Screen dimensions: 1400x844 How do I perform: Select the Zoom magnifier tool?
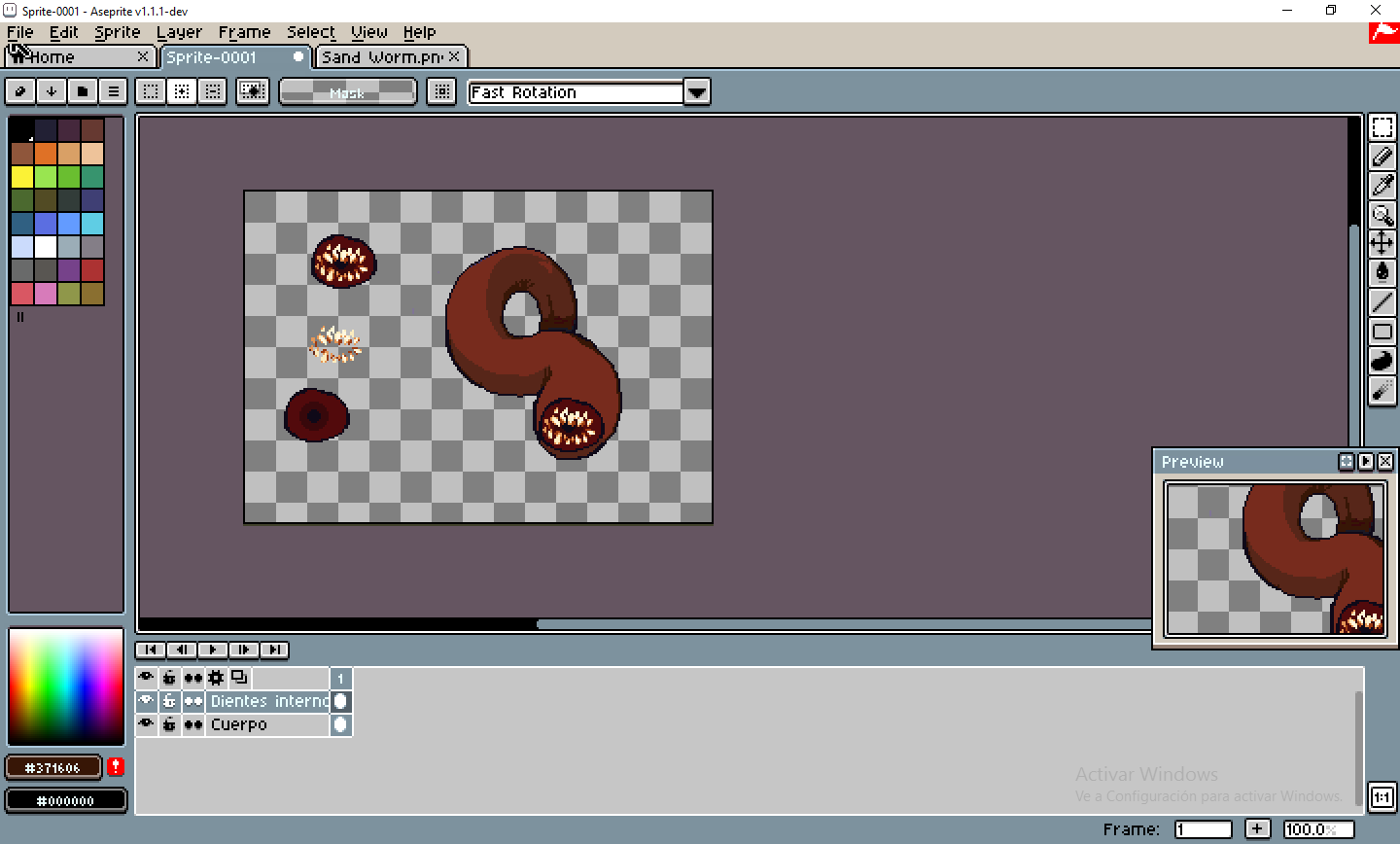click(1382, 215)
